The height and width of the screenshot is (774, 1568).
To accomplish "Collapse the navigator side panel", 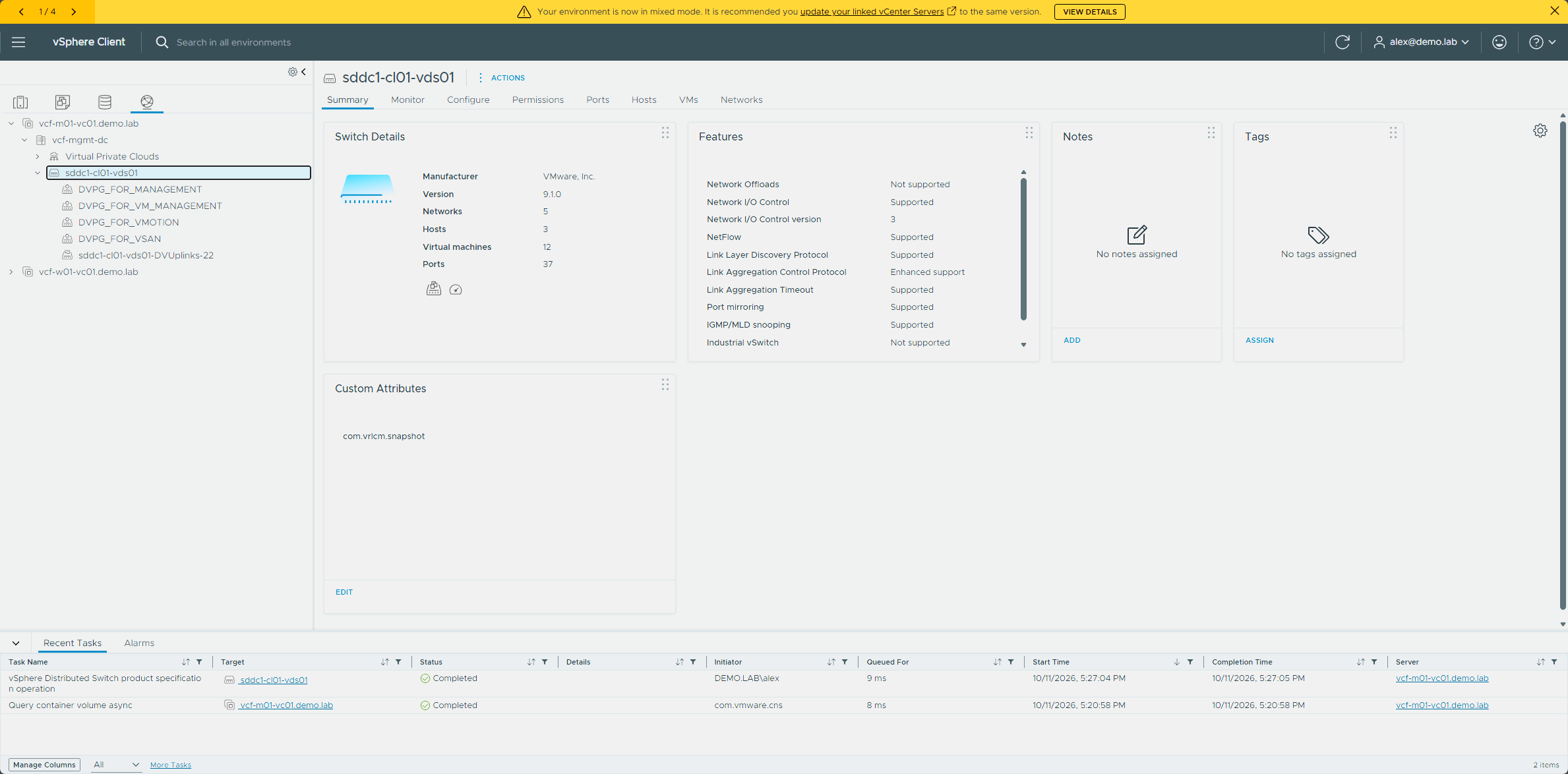I will 303,72.
